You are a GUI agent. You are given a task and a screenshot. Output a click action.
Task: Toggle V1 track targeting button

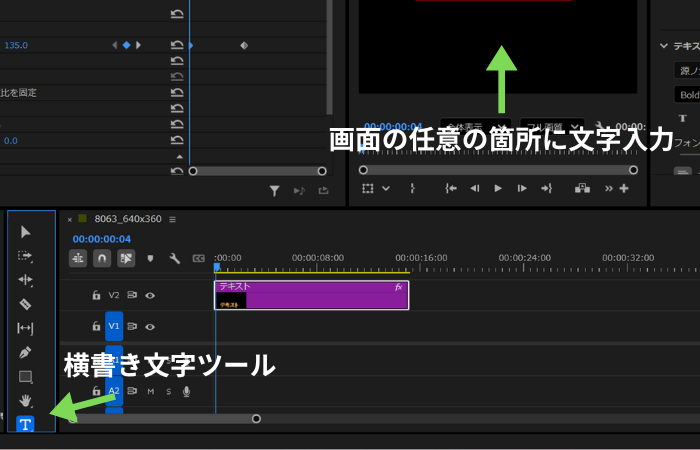[x=114, y=326]
